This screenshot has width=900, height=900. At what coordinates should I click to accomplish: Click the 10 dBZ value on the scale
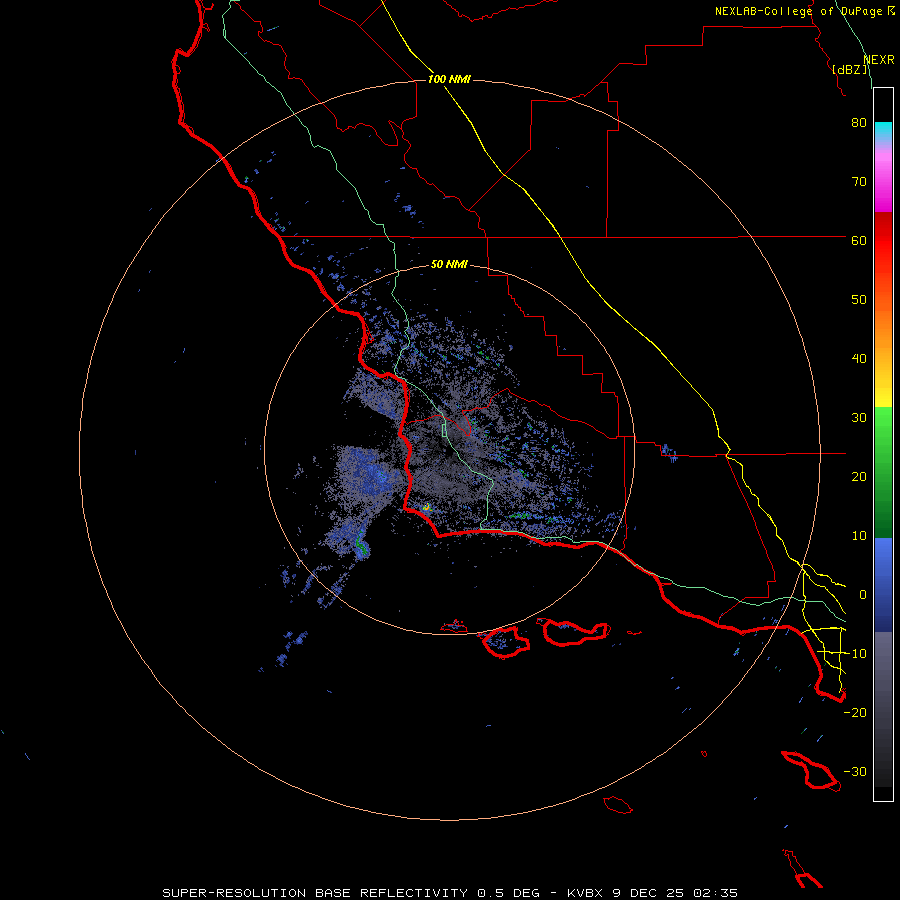(x=859, y=536)
